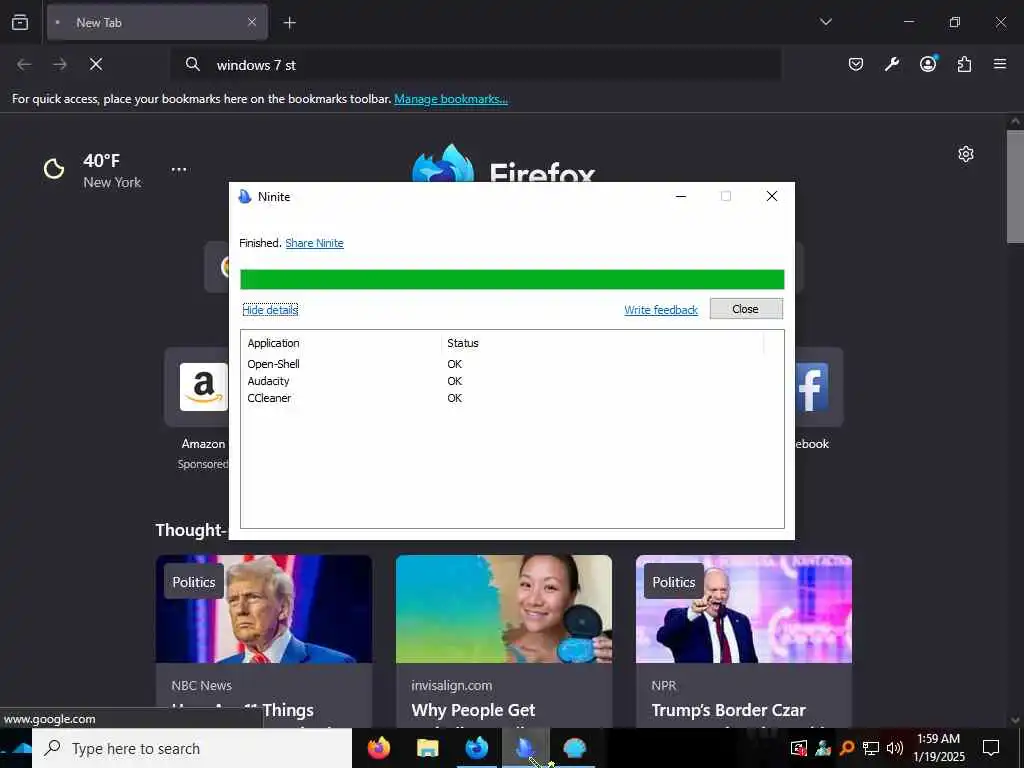The image size is (1024, 768).
Task: Minimize the Ninite window
Action: point(680,196)
